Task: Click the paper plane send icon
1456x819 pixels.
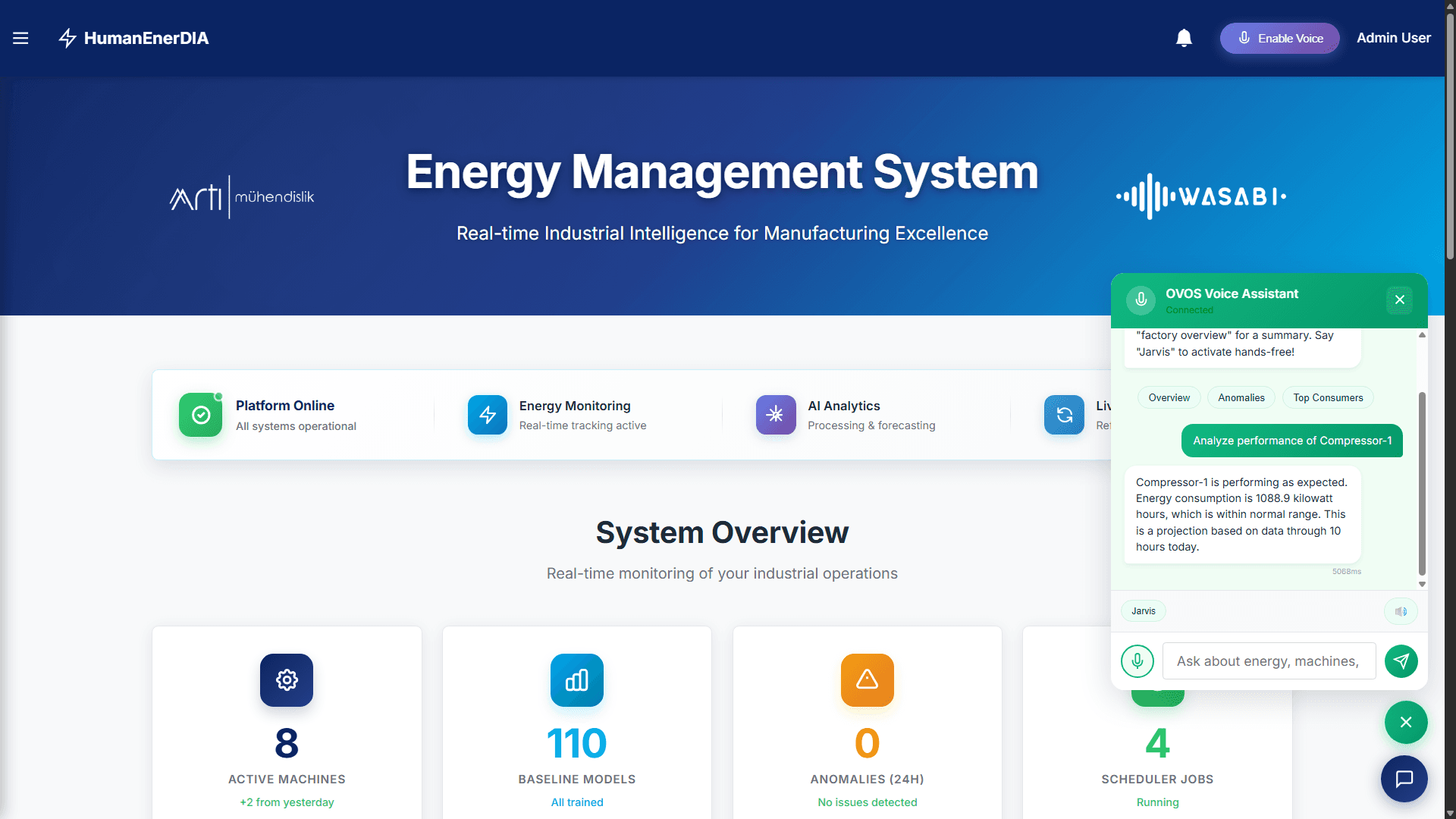Action: tap(1401, 661)
